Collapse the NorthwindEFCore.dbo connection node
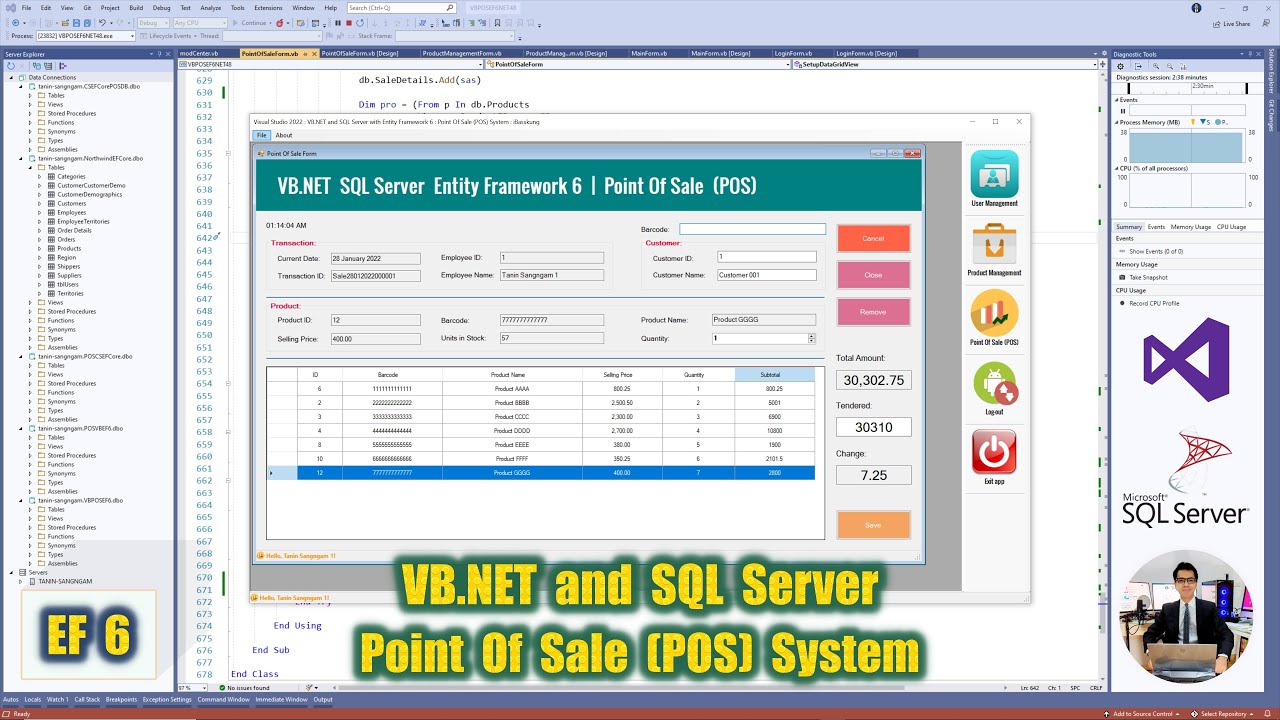Viewport: 1280px width, 720px height. 22,159
